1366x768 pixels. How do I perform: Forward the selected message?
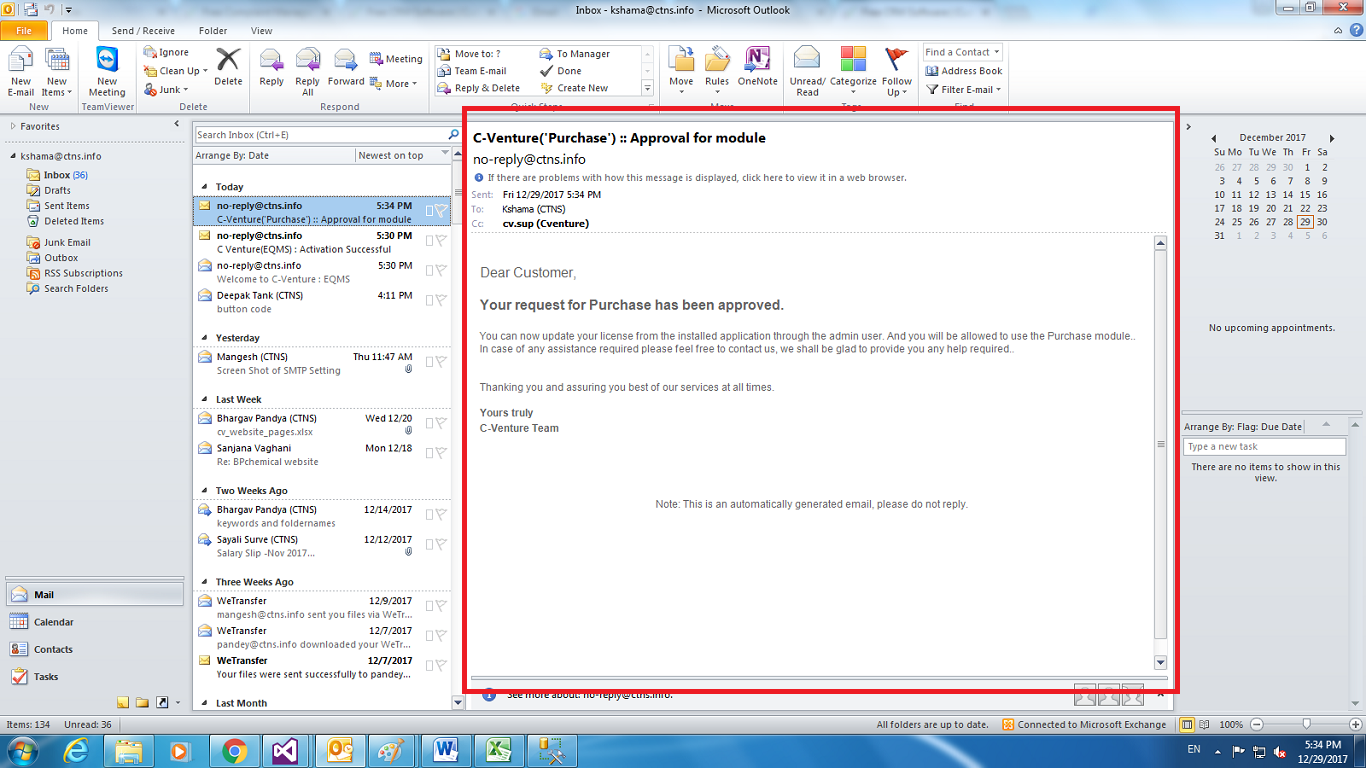[346, 68]
